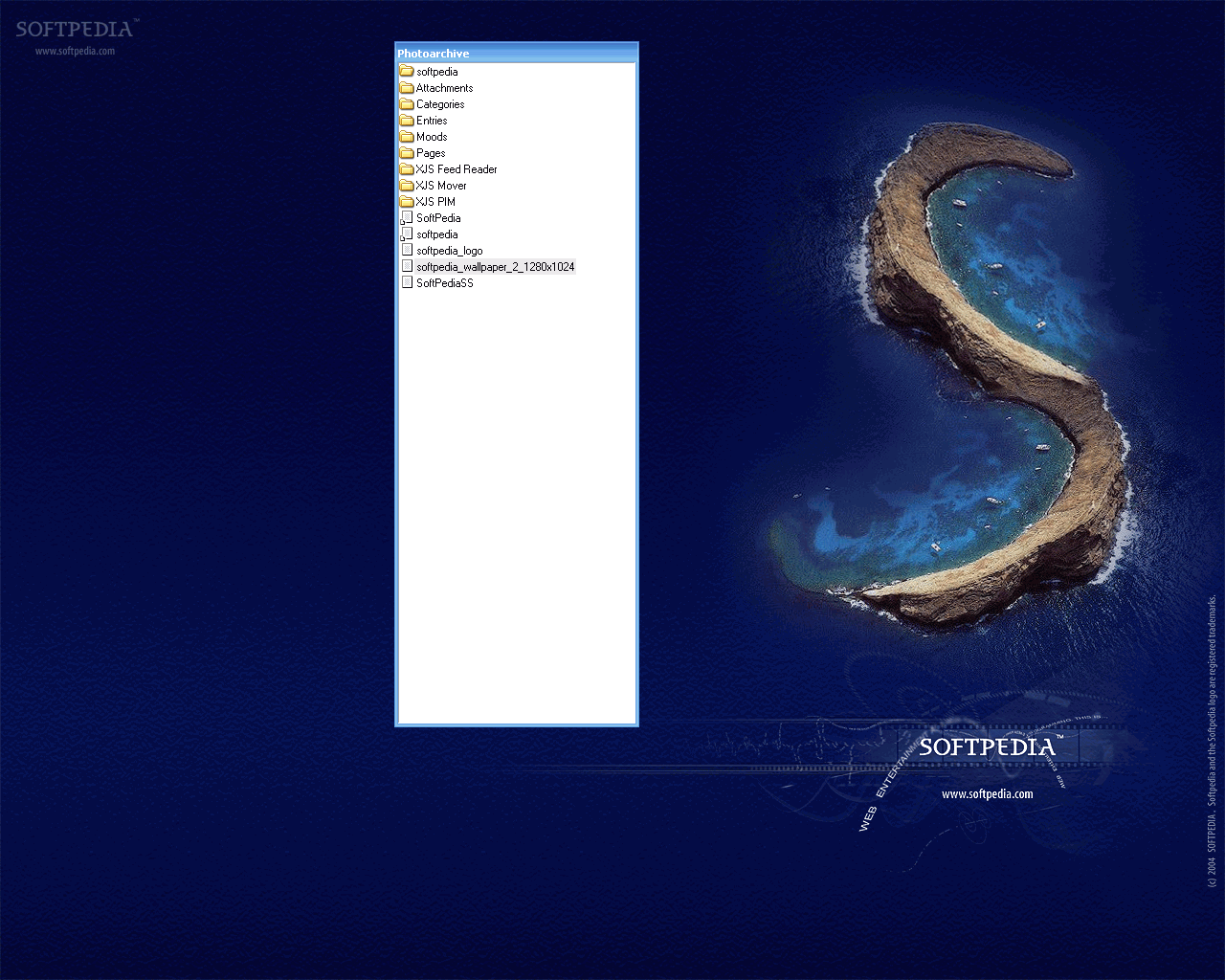This screenshot has height=980, width=1225.
Task: Click the file icon next to softpedia_logo
Action: pos(407,250)
